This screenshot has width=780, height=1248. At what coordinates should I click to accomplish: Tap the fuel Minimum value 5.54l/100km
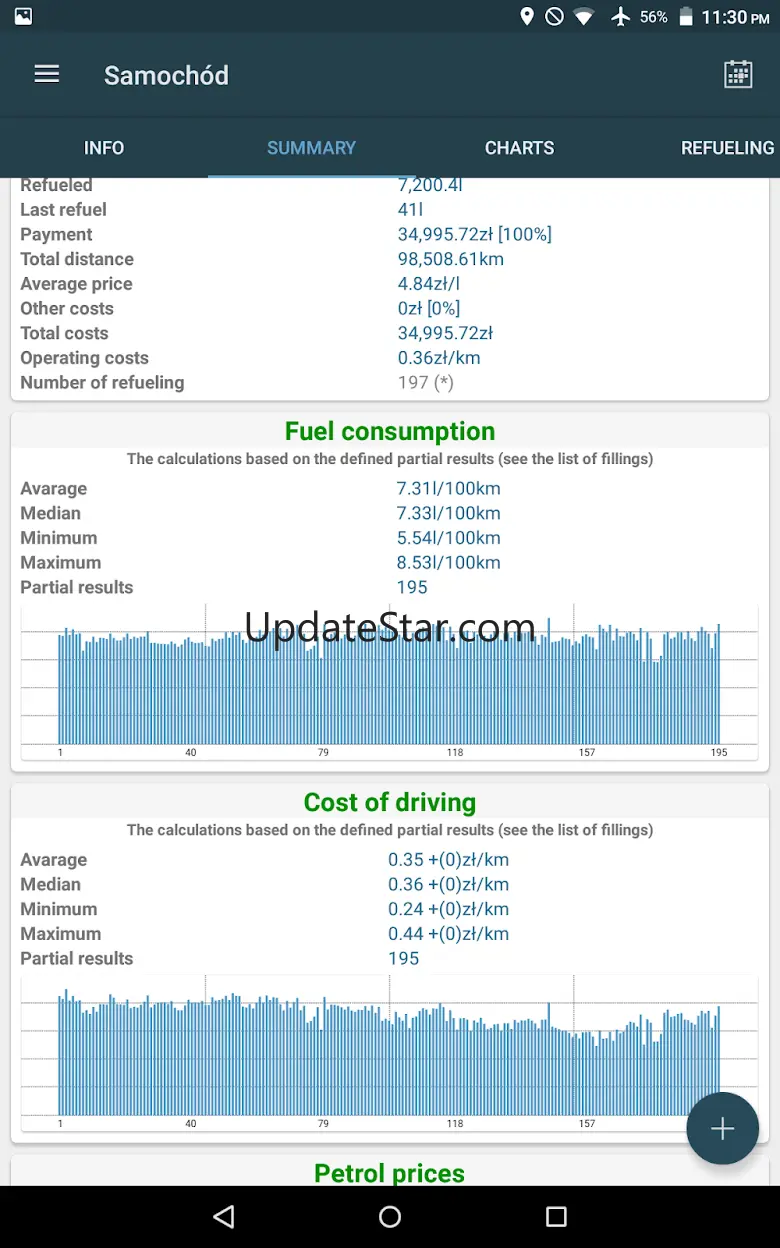[x=448, y=538]
